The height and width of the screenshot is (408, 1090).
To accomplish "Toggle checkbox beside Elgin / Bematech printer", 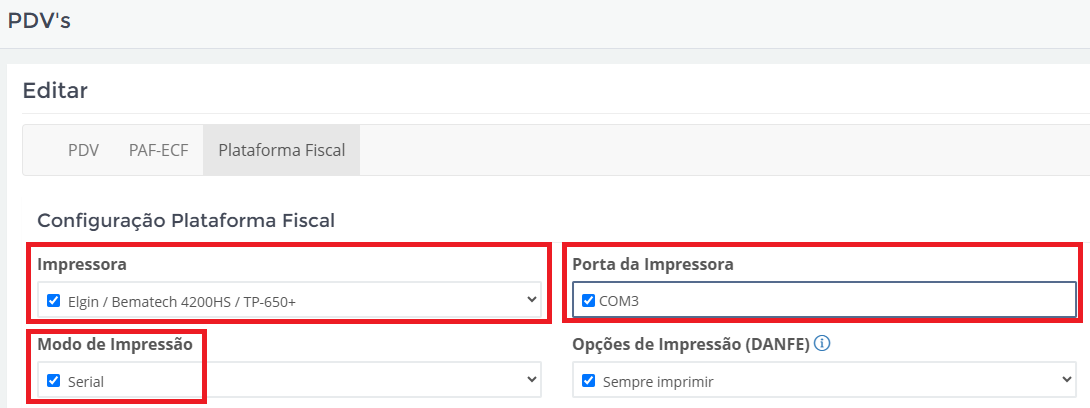I will pyautogui.click(x=54, y=300).
